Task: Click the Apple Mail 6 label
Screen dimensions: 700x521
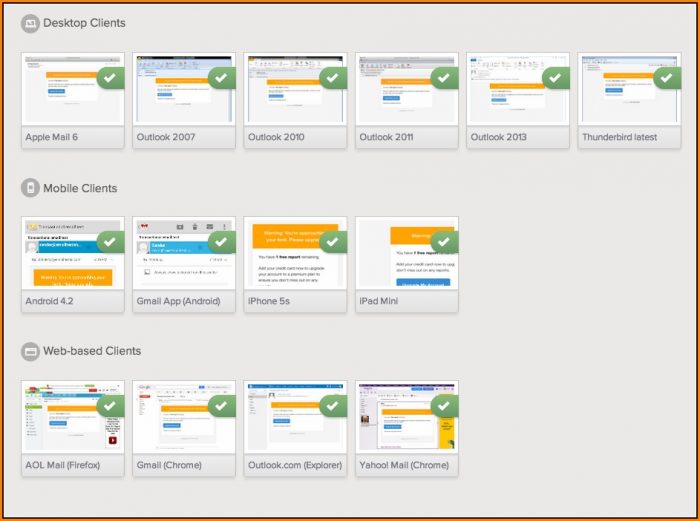Action: pos(56,137)
